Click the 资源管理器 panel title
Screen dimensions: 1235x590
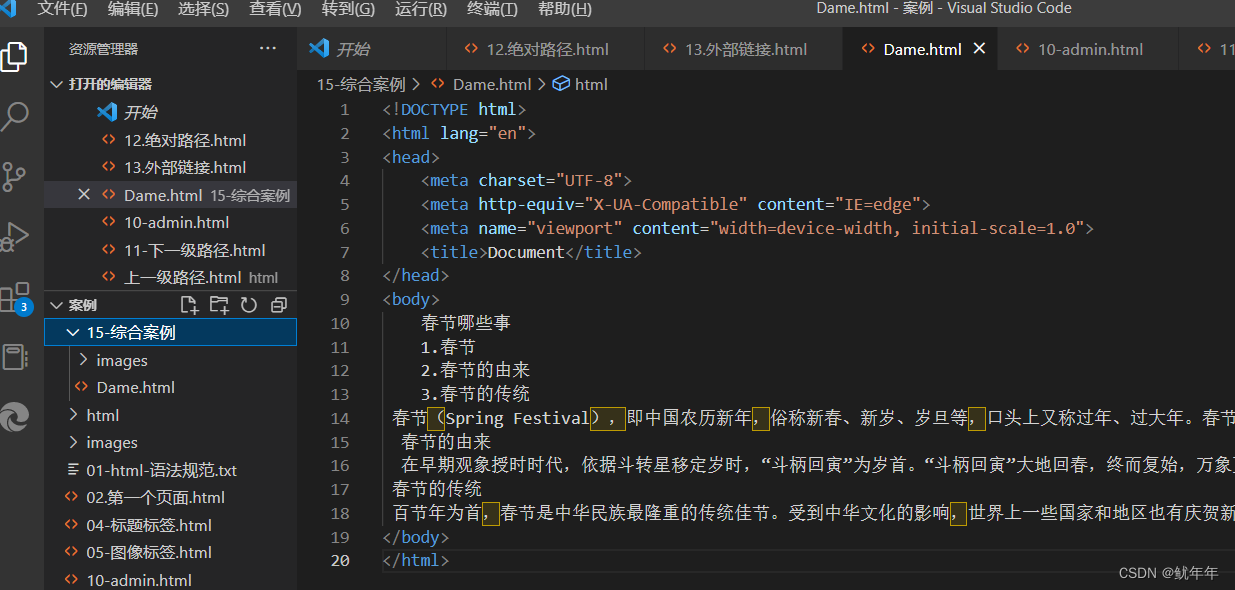click(103, 49)
